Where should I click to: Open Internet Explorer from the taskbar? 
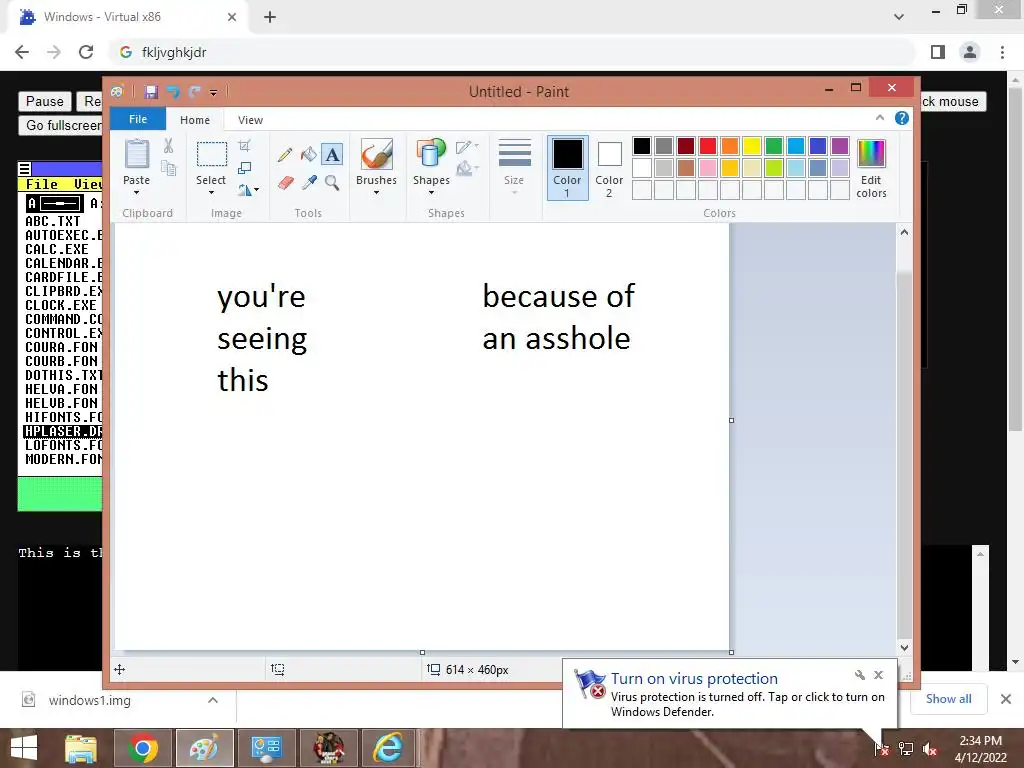(388, 748)
